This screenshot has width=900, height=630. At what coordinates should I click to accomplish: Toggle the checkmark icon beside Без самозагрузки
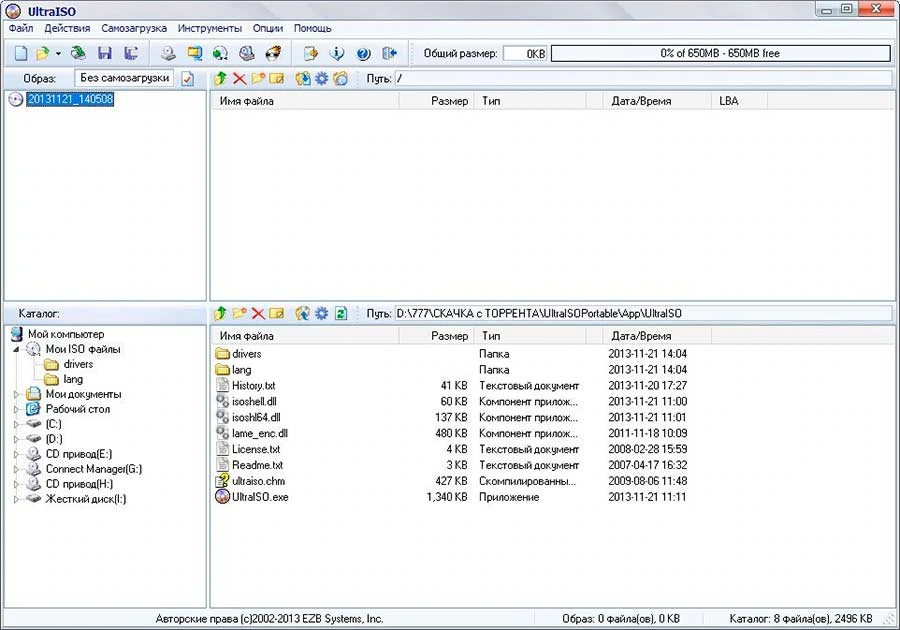[x=188, y=79]
